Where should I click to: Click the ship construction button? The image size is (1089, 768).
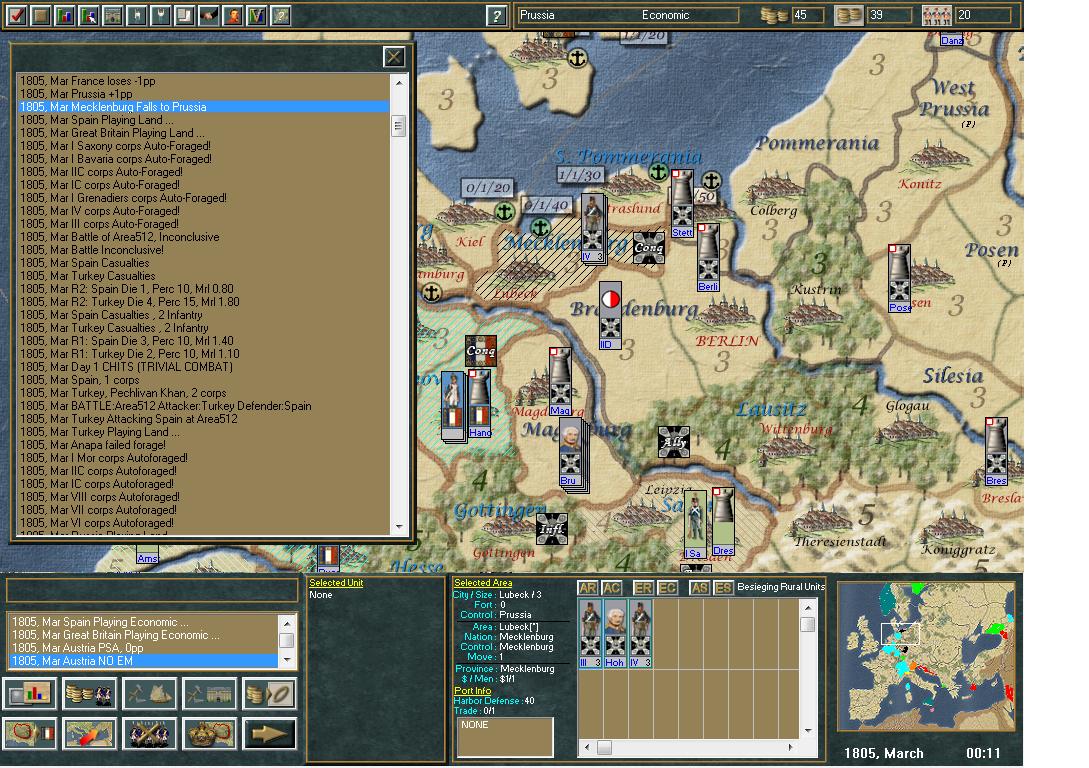click(x=149, y=693)
